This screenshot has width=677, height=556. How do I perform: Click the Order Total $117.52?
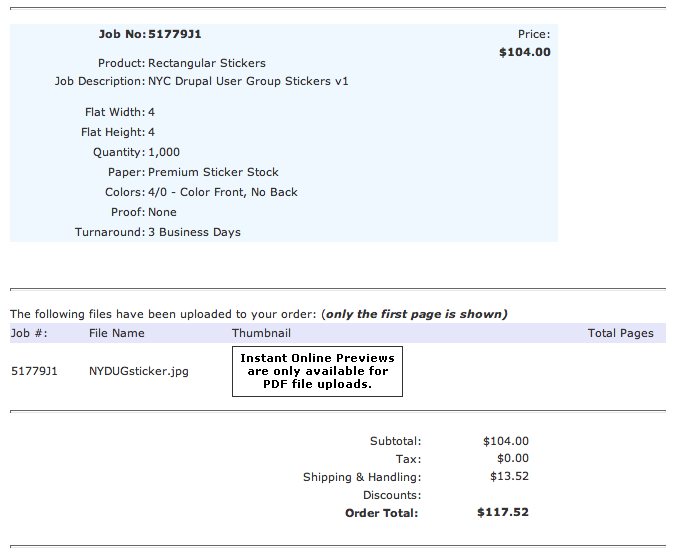click(503, 513)
